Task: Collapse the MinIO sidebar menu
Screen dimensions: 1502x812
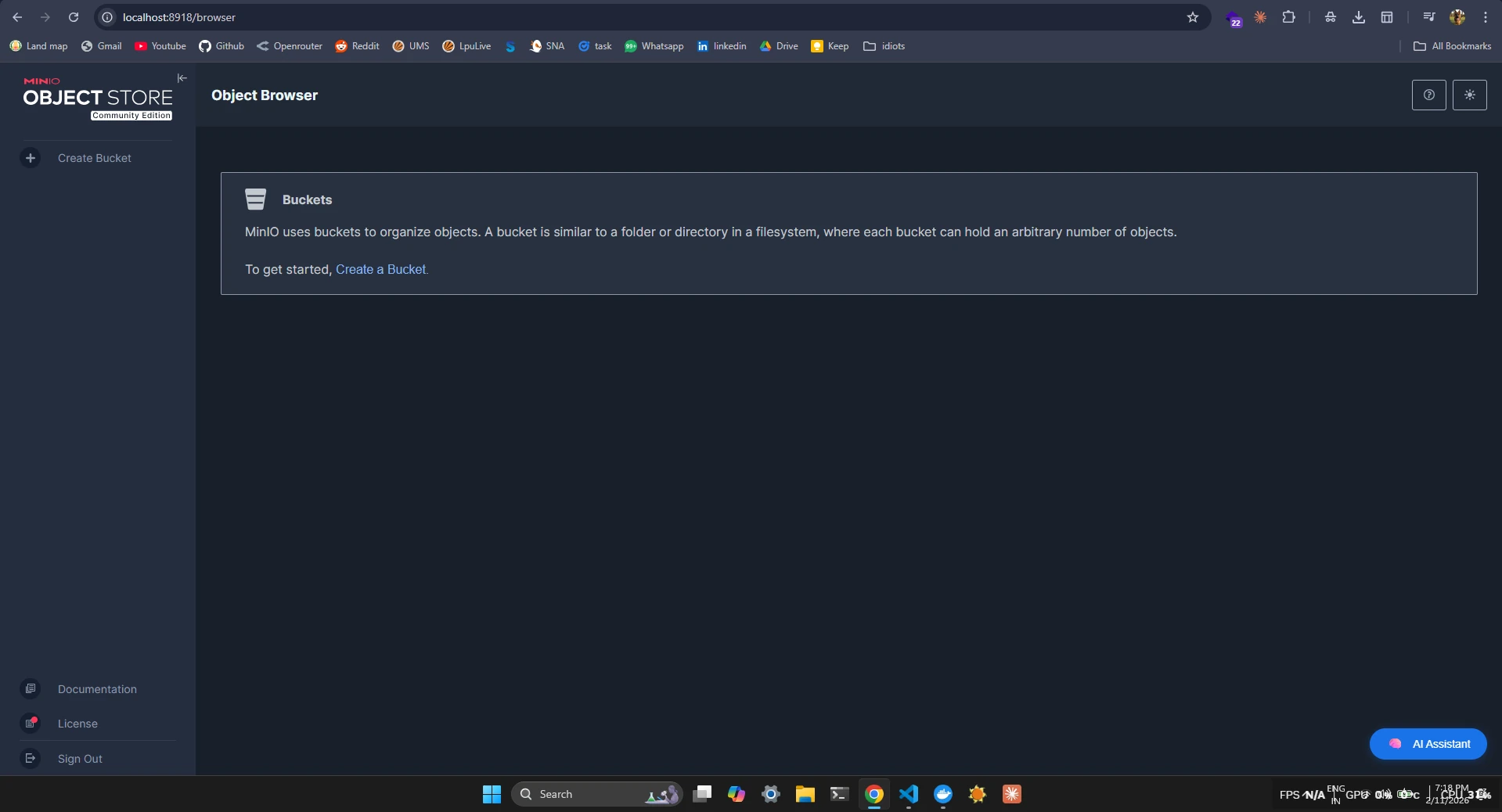Action: 182,78
